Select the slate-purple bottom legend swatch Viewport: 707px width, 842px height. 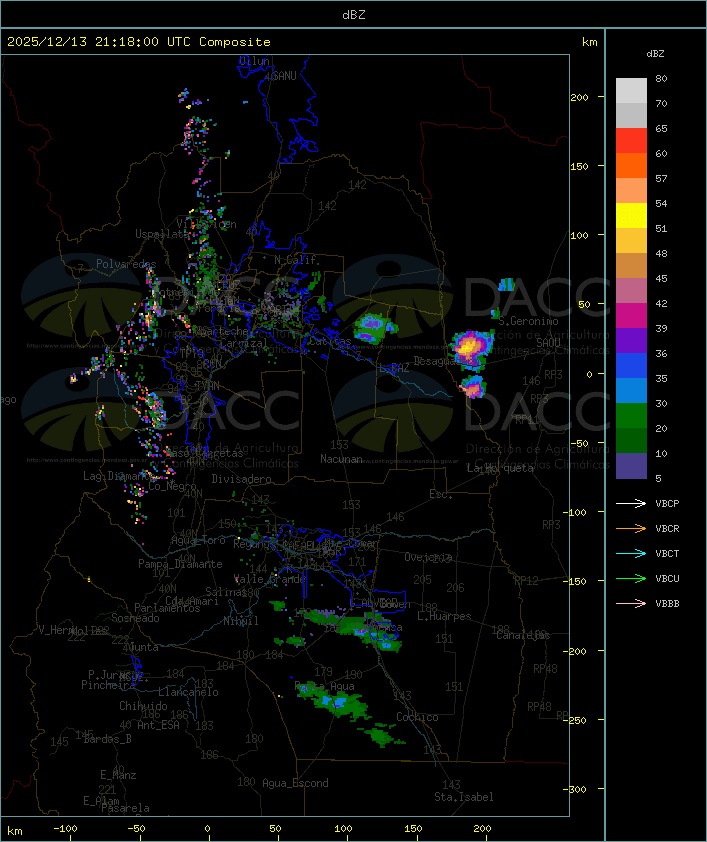631,466
